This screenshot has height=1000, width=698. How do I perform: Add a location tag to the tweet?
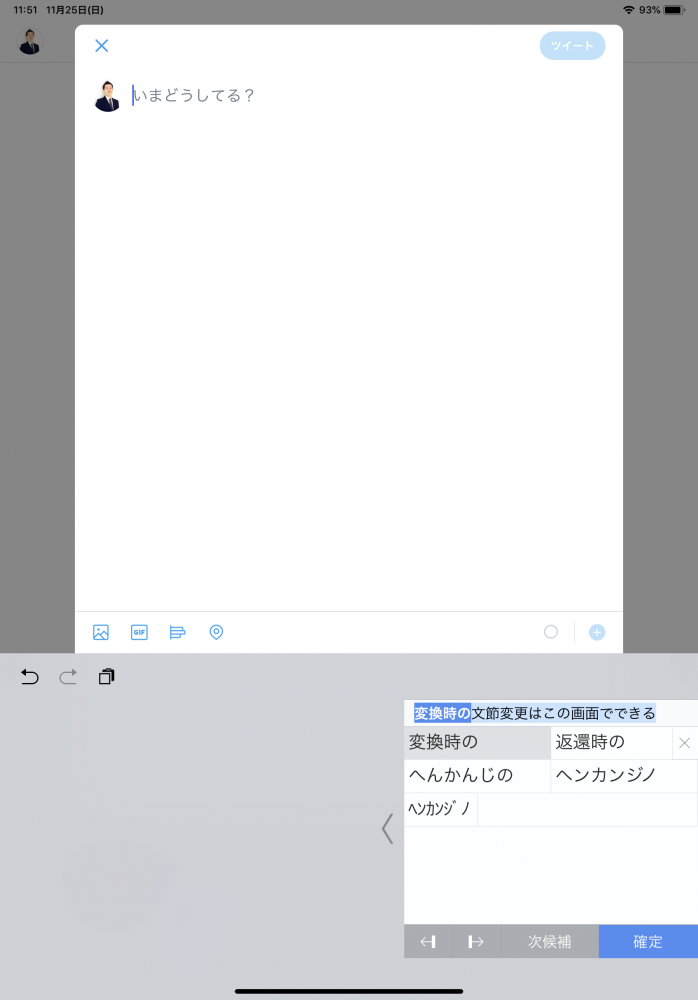pos(216,632)
